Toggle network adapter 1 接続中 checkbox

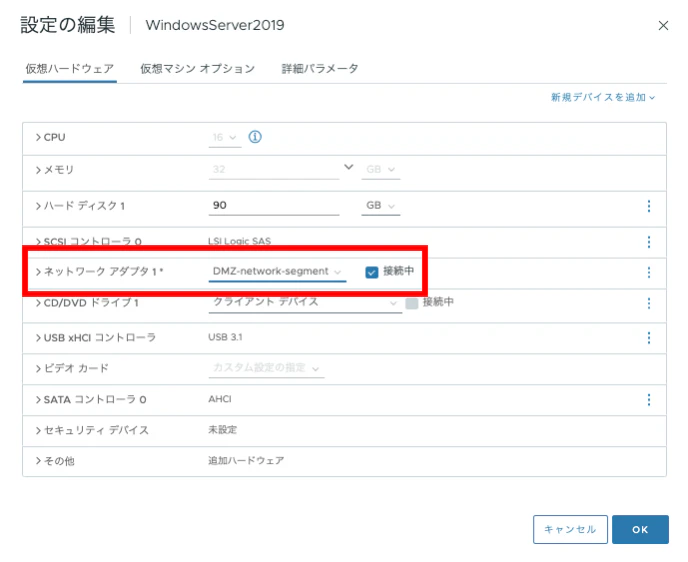click(372, 272)
